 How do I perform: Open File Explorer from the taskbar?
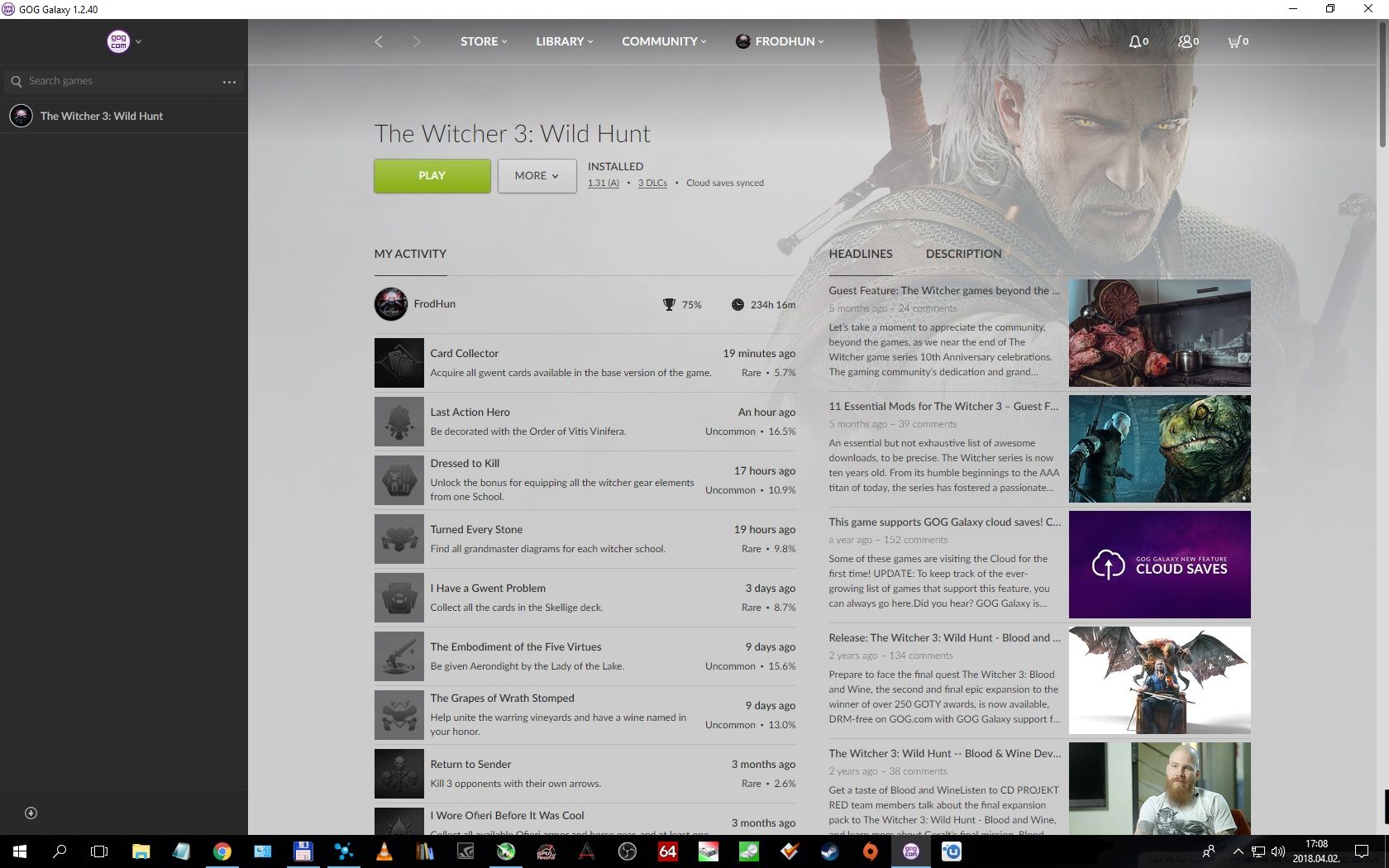[x=141, y=851]
